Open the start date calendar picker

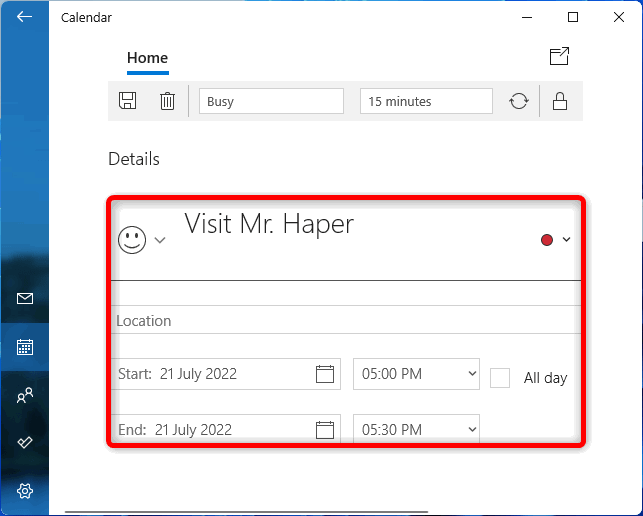pos(325,374)
